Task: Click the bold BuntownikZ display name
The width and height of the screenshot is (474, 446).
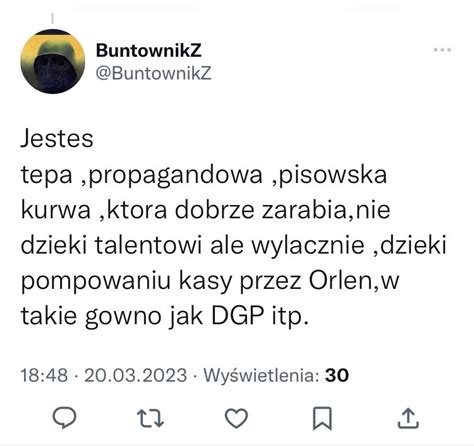Action: pos(149,50)
